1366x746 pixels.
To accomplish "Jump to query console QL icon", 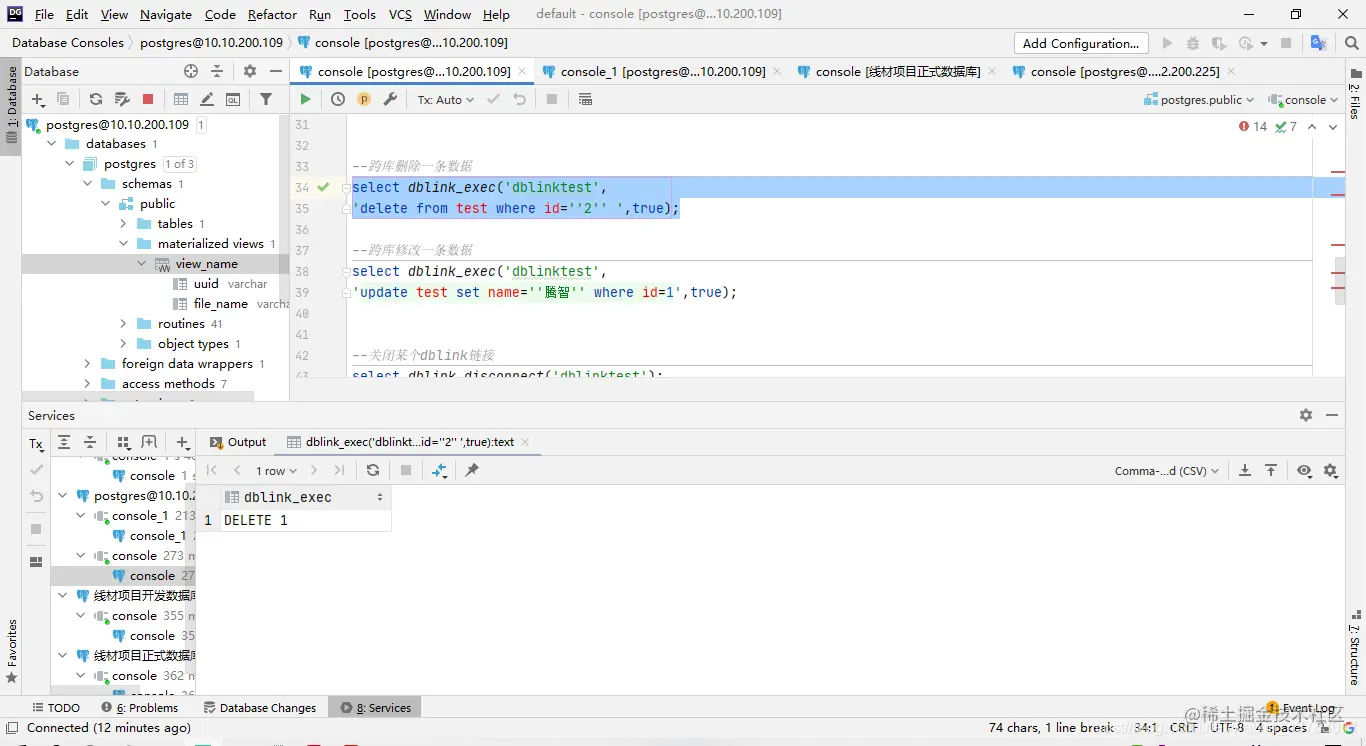I will point(233,99).
